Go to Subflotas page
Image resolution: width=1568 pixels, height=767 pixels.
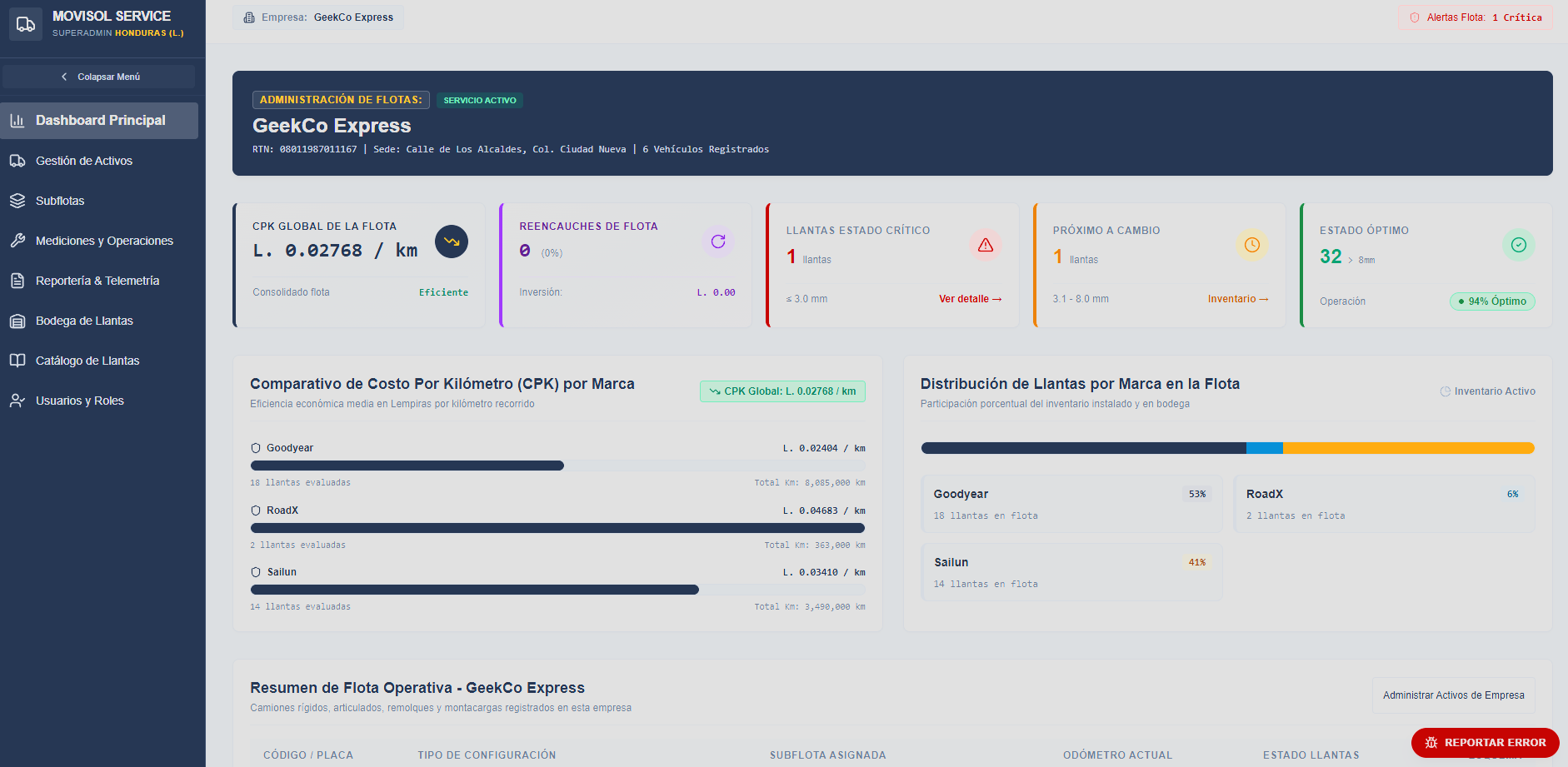click(x=99, y=201)
